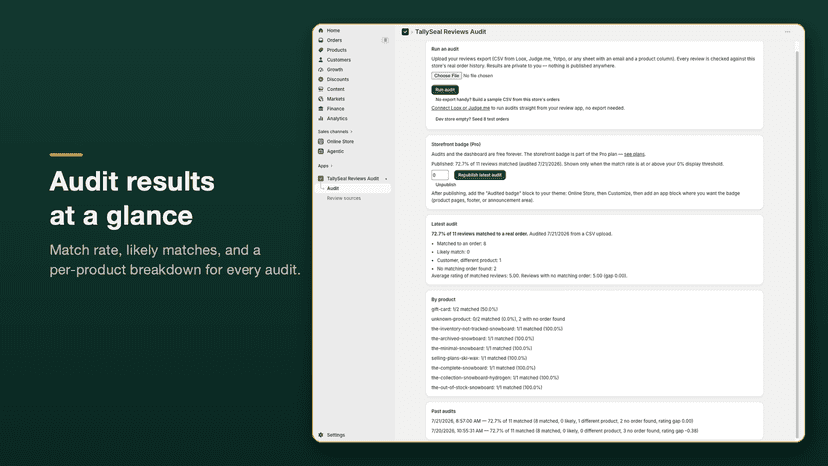This screenshot has width=828, height=466.
Task: Click the gift-card 1/2 matched row
Action: pos(465,309)
